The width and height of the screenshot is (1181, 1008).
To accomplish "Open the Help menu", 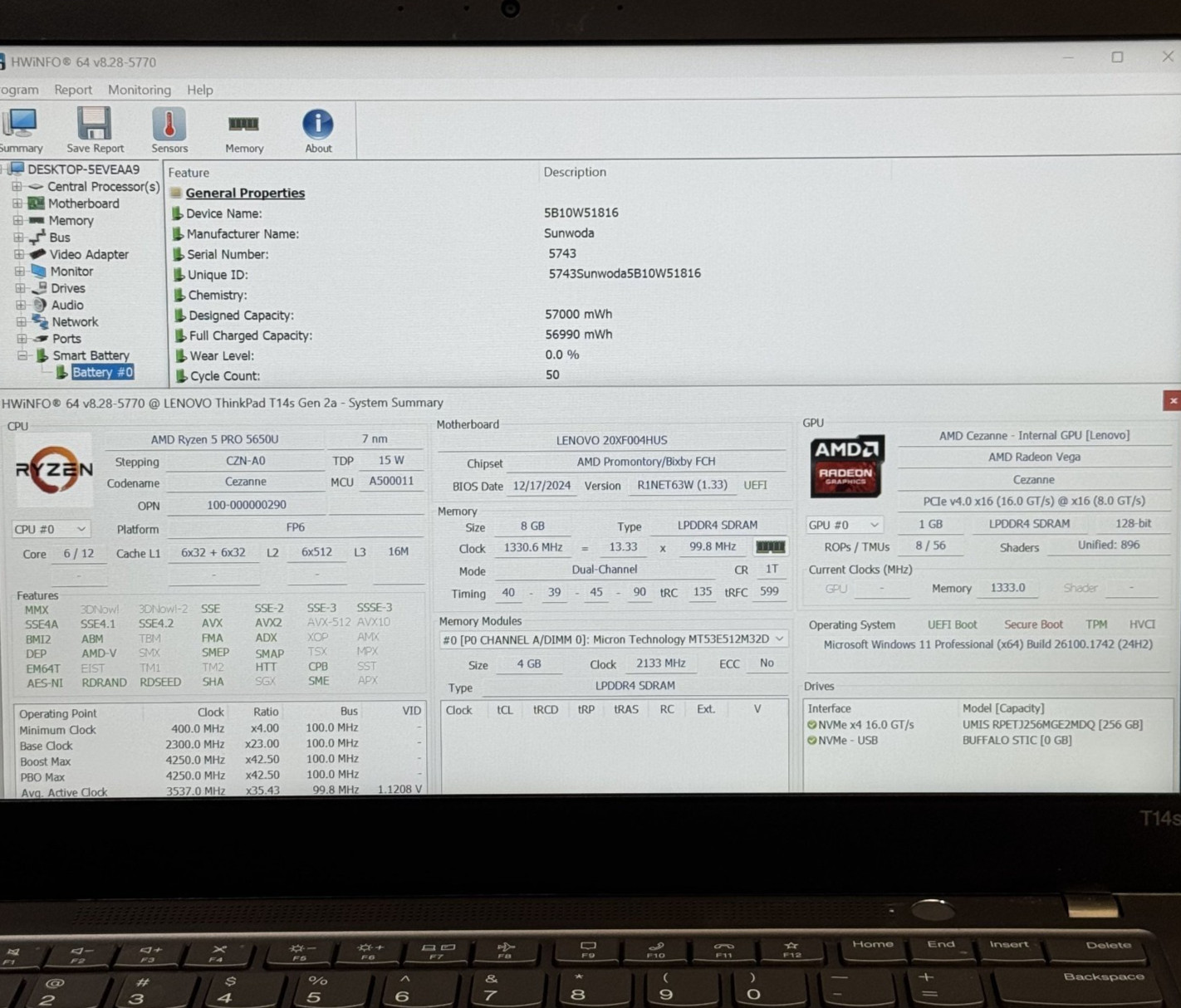I will point(200,90).
